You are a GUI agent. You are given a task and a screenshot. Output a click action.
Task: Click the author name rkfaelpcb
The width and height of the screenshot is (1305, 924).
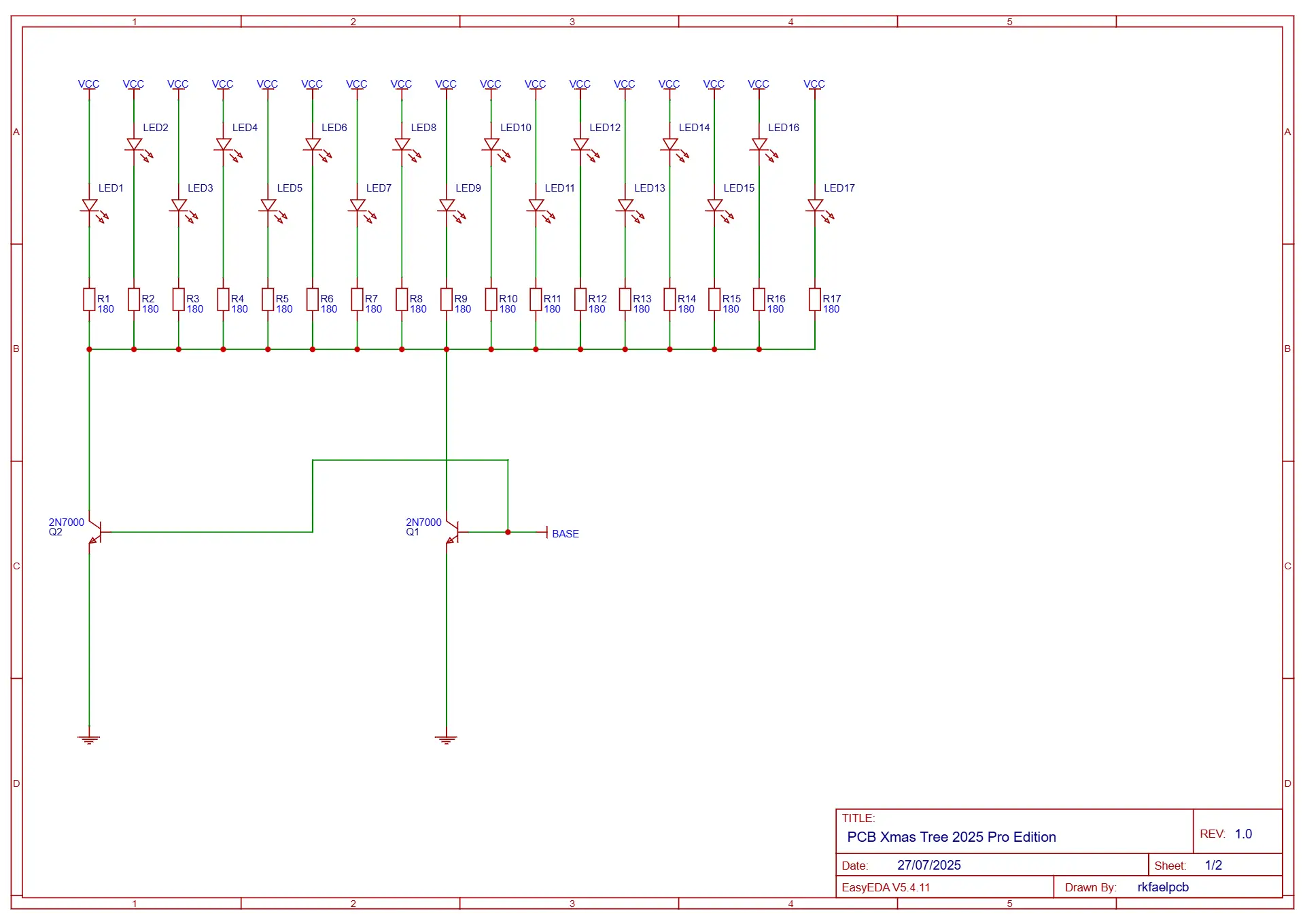point(1163,887)
